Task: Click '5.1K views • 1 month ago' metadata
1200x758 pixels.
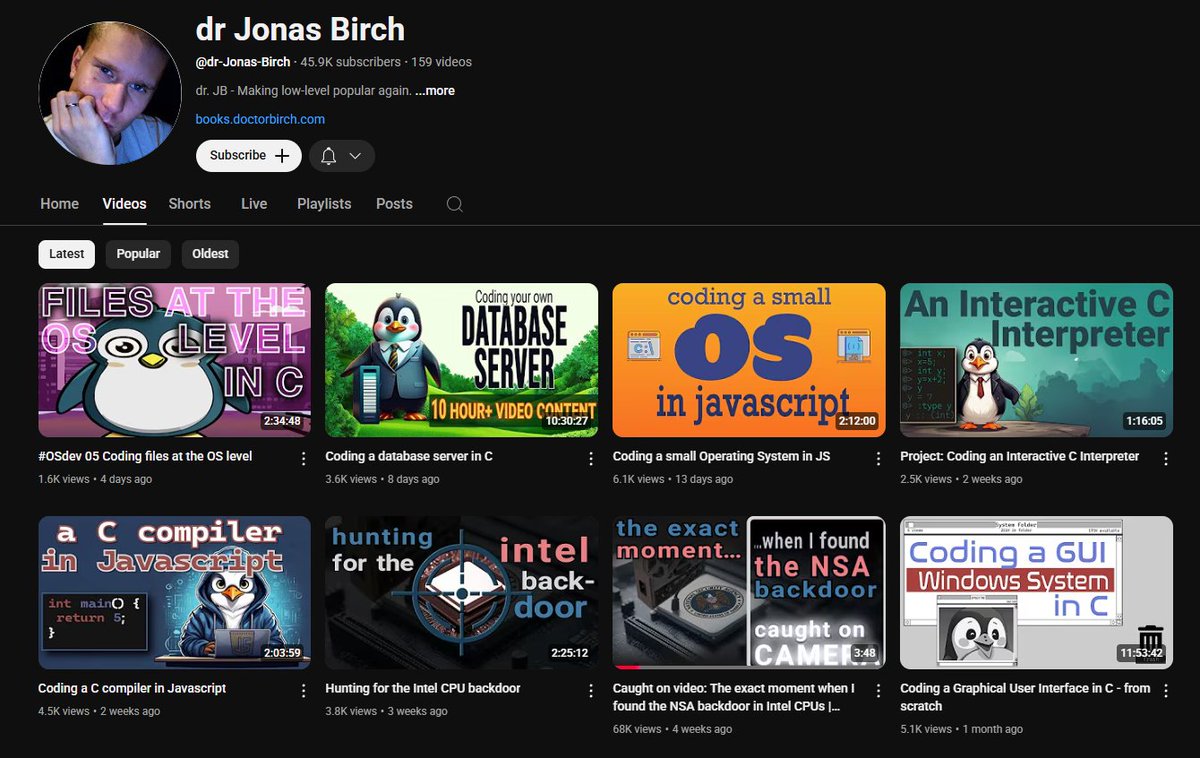Action: [961, 729]
